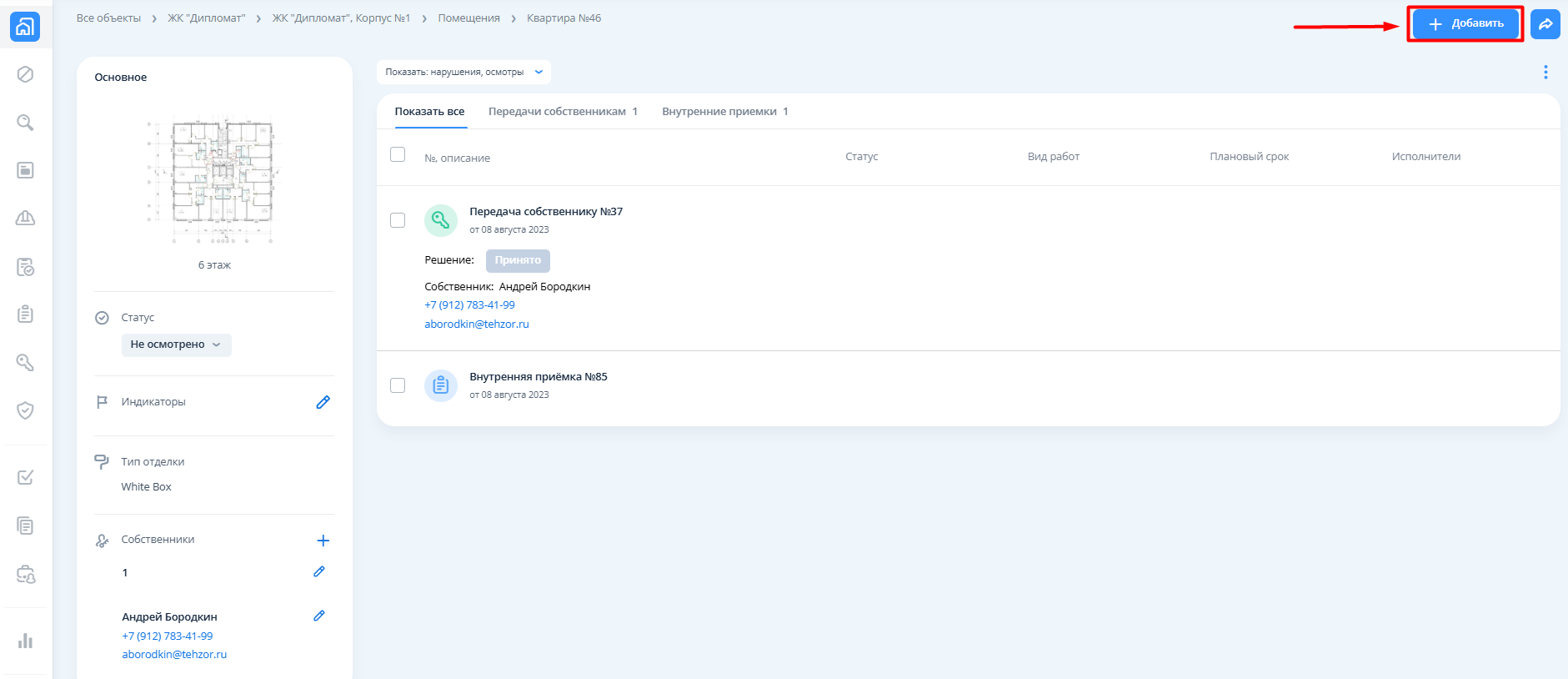Open the shield check icon in sidebar

coord(25,410)
